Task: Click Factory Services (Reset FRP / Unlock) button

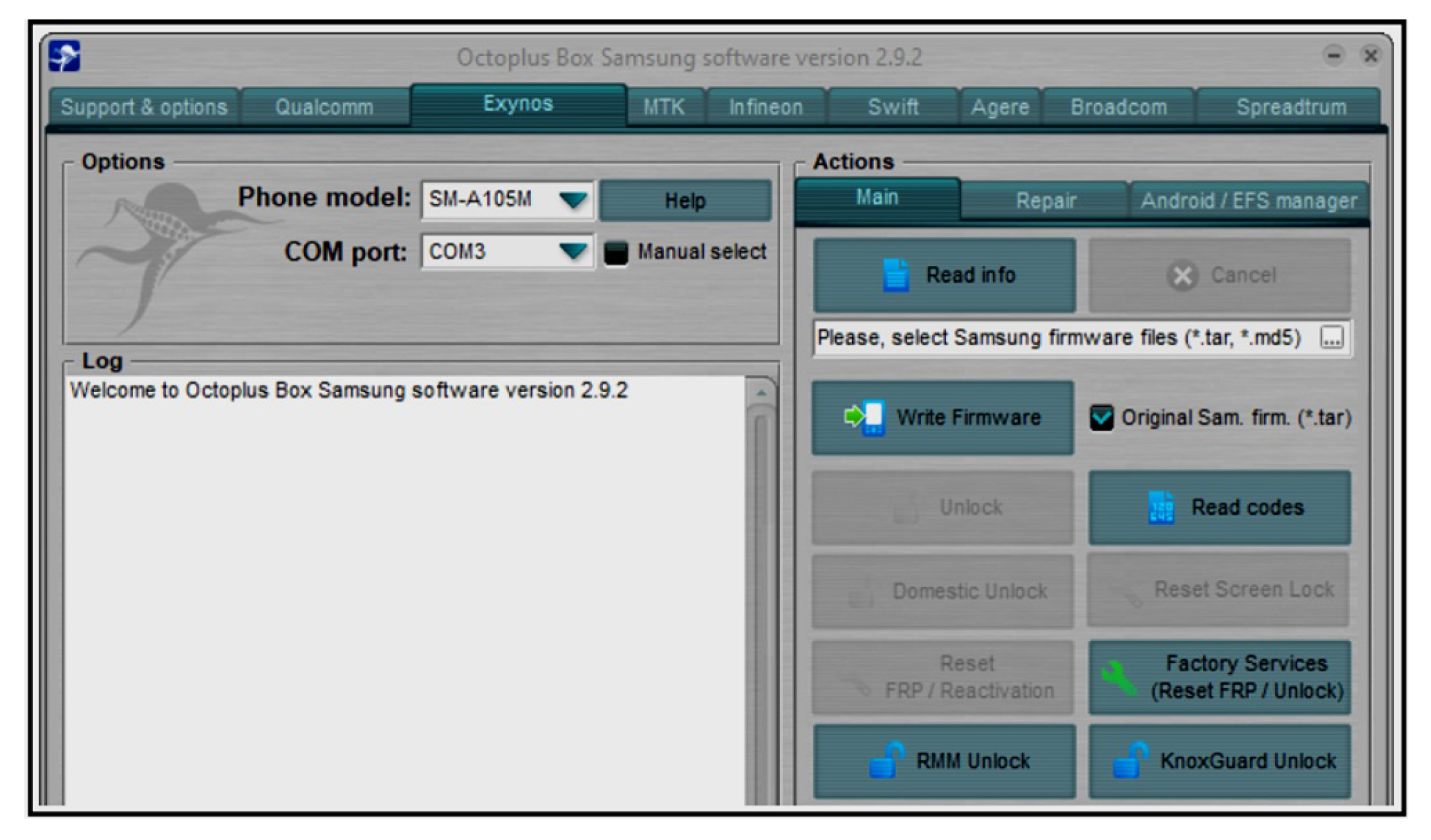Action: click(1220, 678)
